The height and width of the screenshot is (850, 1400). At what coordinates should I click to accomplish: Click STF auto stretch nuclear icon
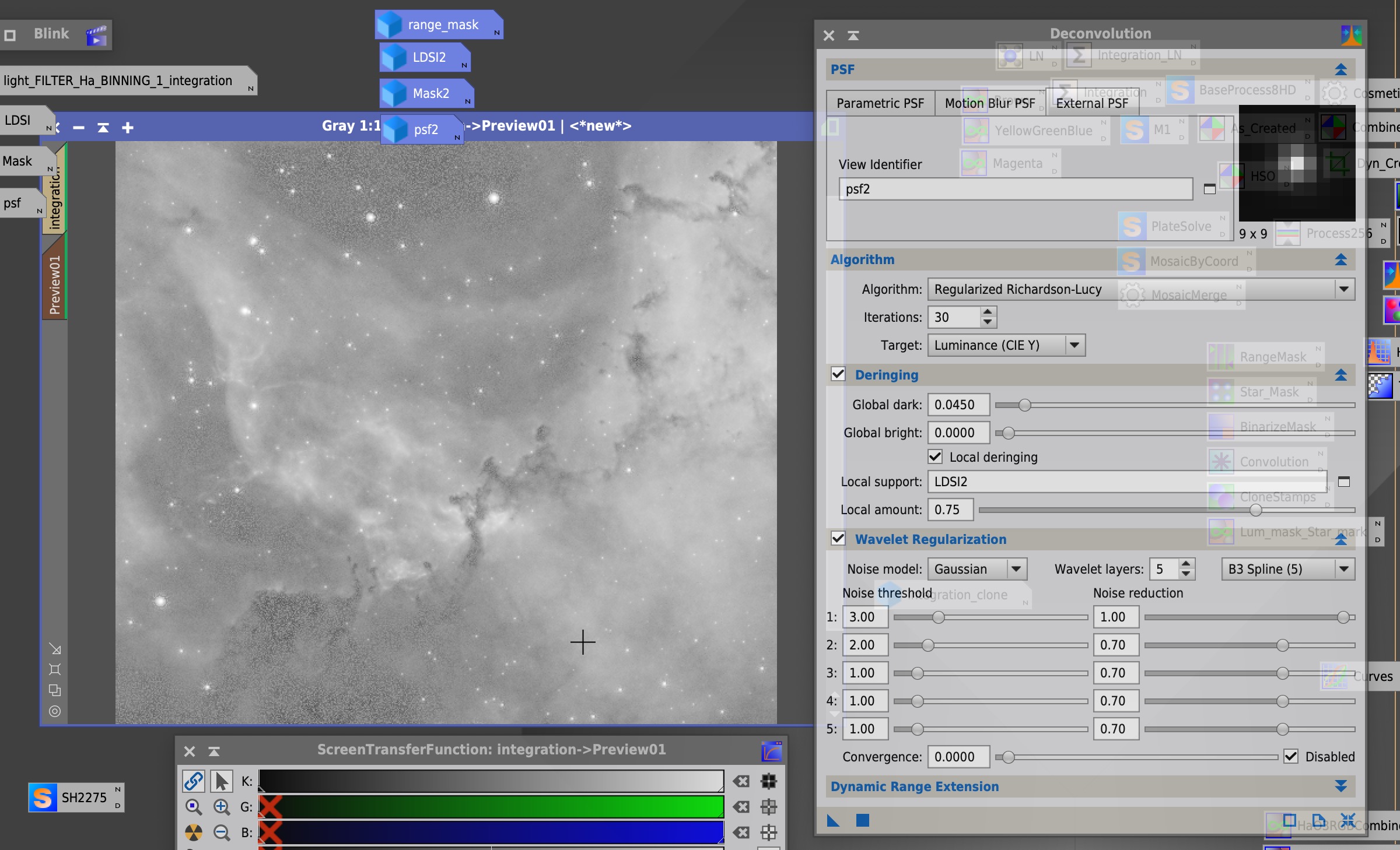[193, 833]
